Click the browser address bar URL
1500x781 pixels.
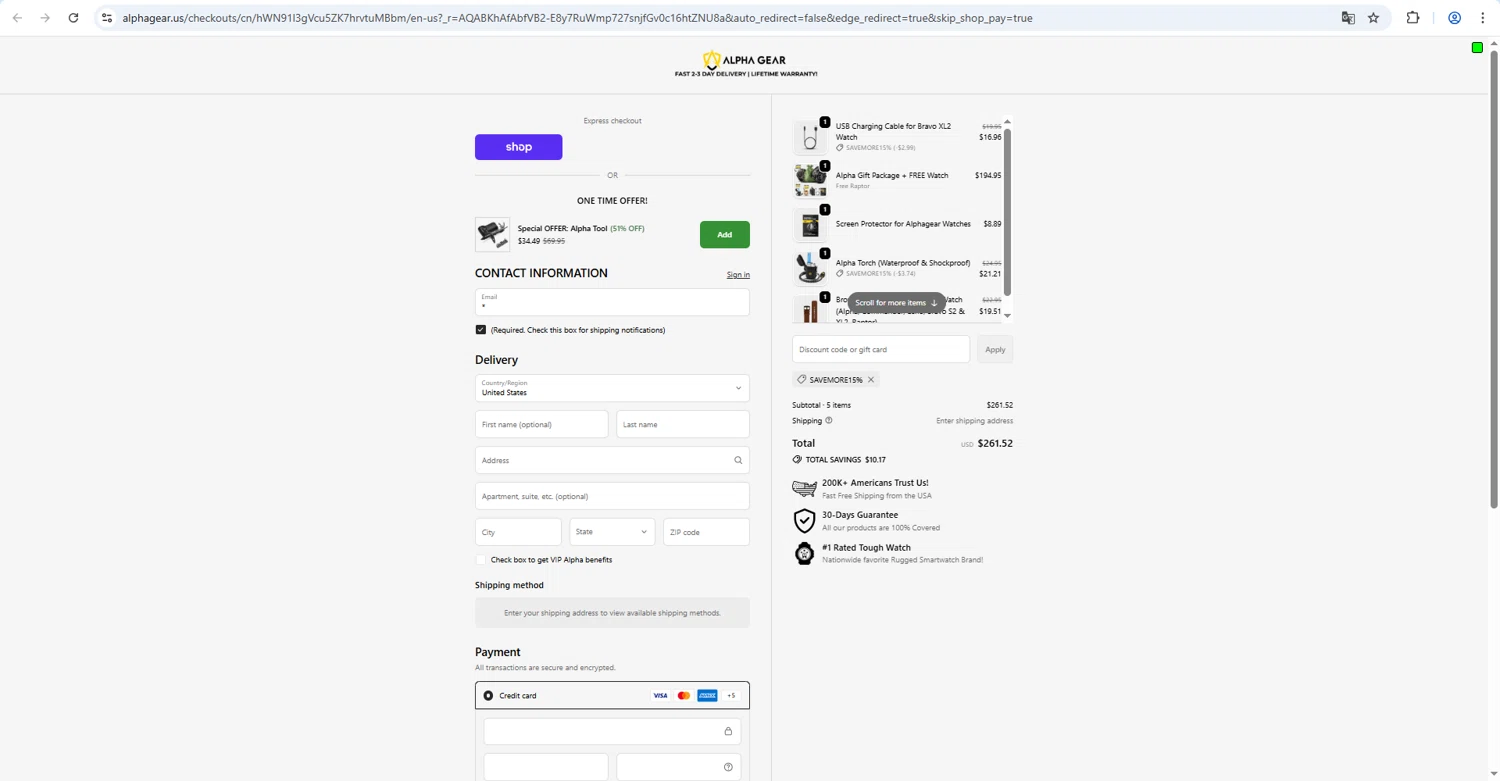click(577, 18)
